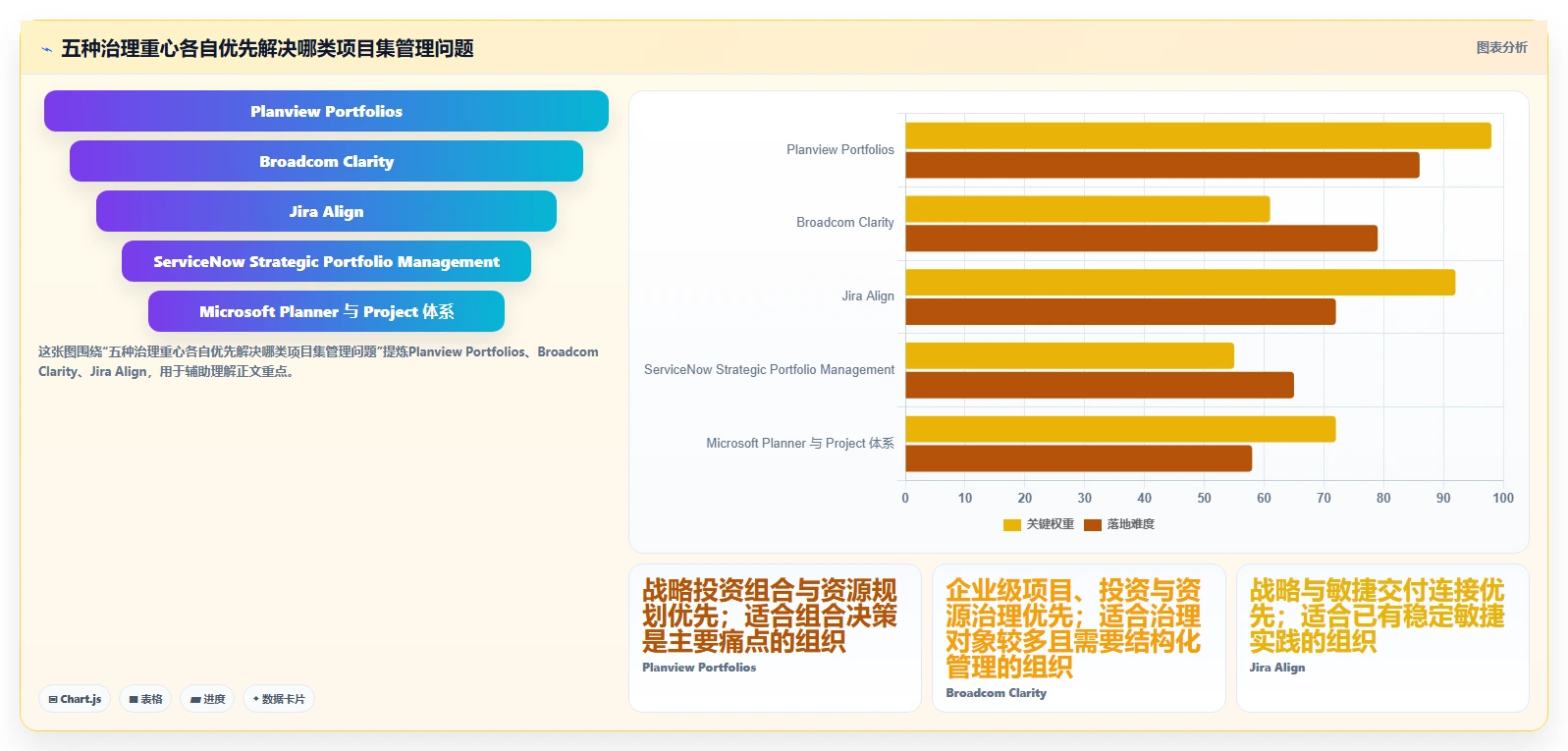Click the Jira Align brown bar in chart
1568x751 pixels.
1120,312
